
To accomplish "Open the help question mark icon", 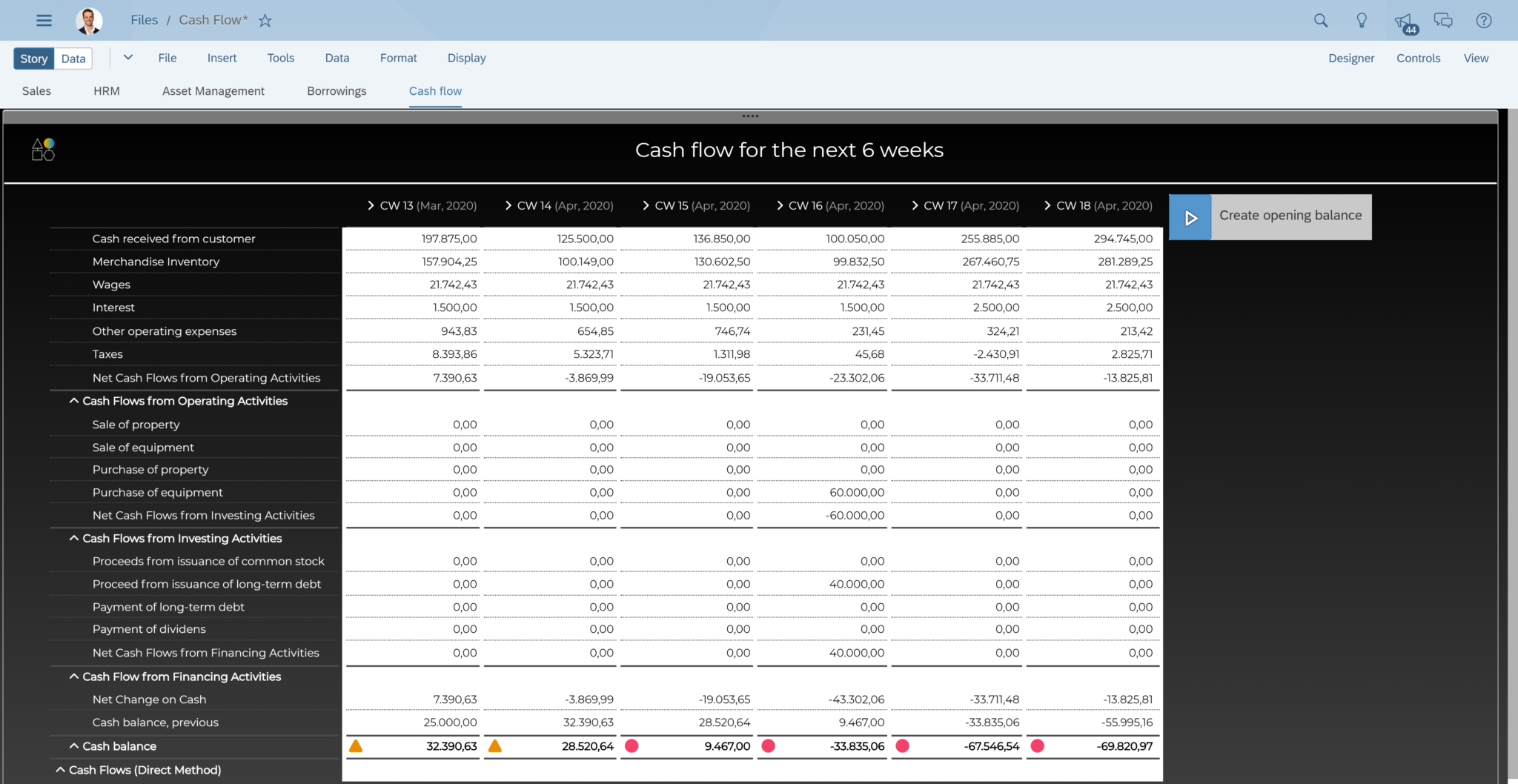I will pos(1483,21).
